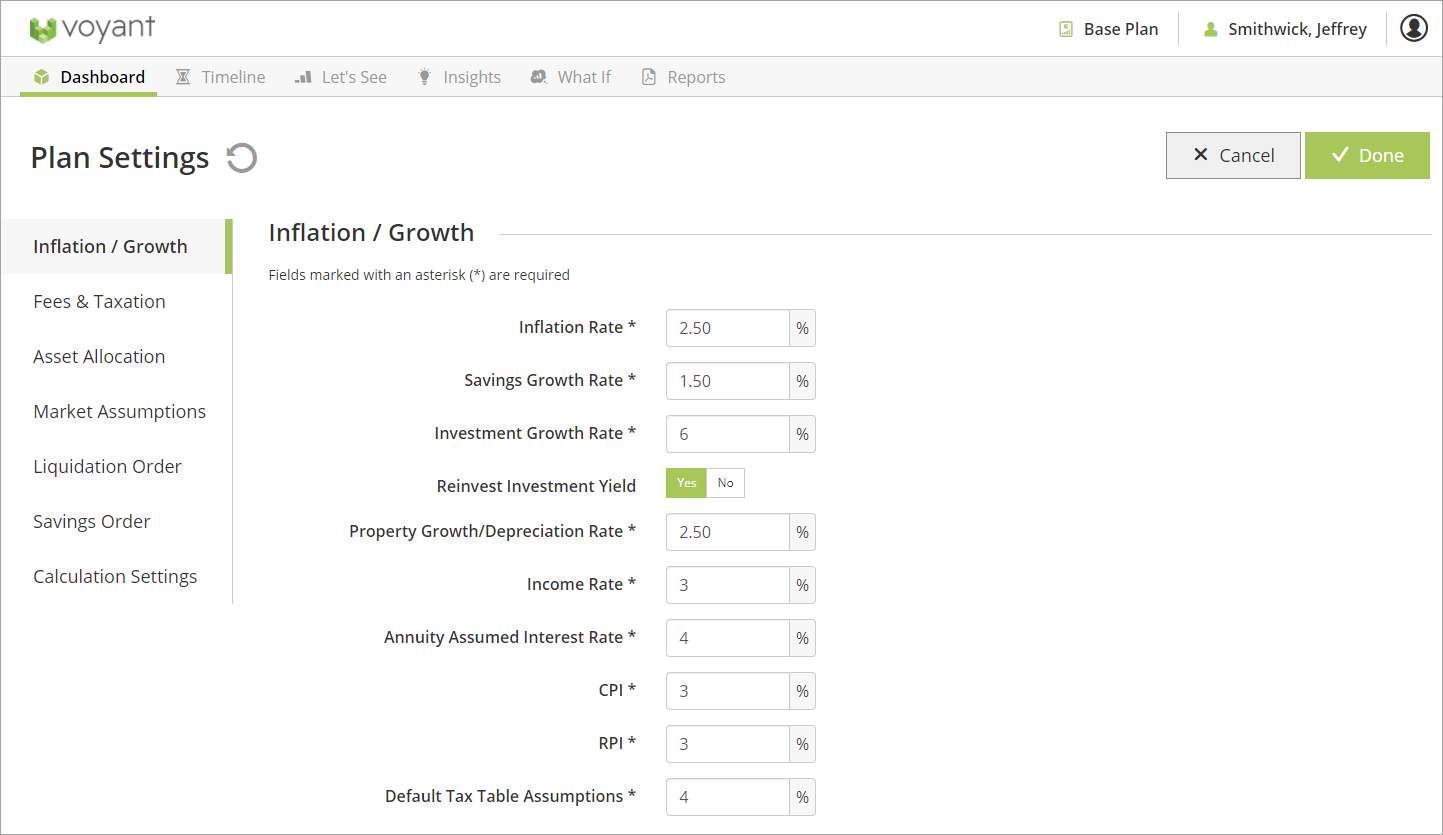
Task: Click the reset Plan Settings circular arrow
Action: point(241,158)
